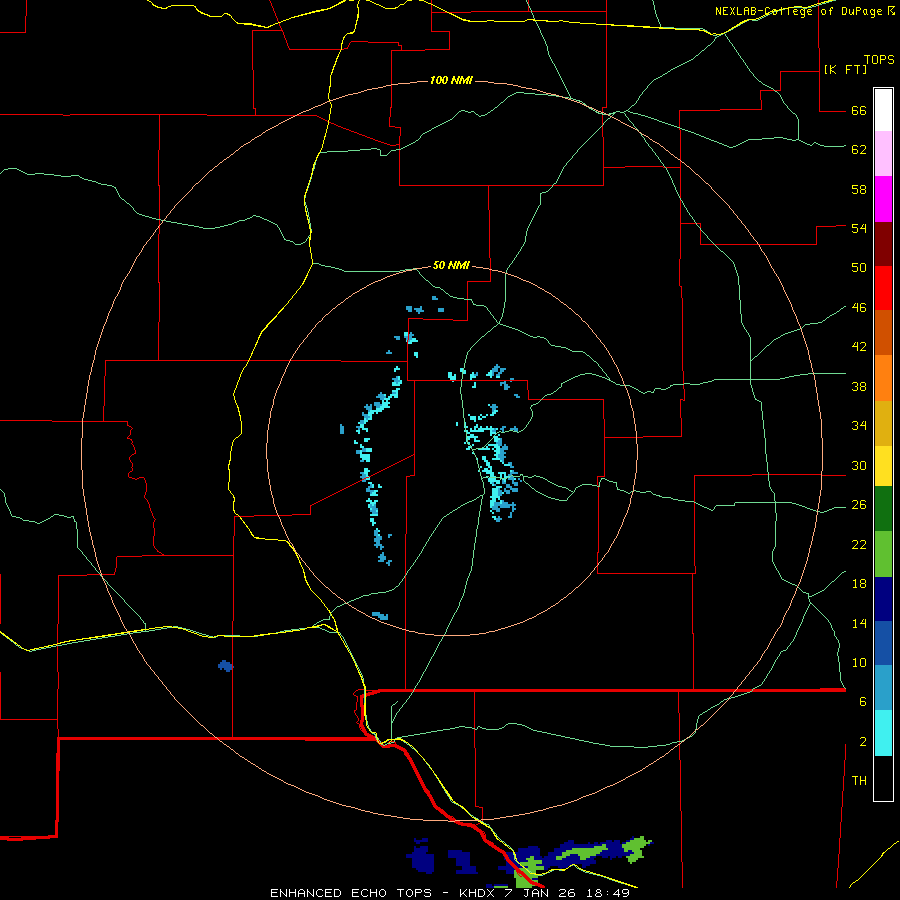Click the dark green legend swatch
Viewport: 900px width, 900px height.
(883, 508)
